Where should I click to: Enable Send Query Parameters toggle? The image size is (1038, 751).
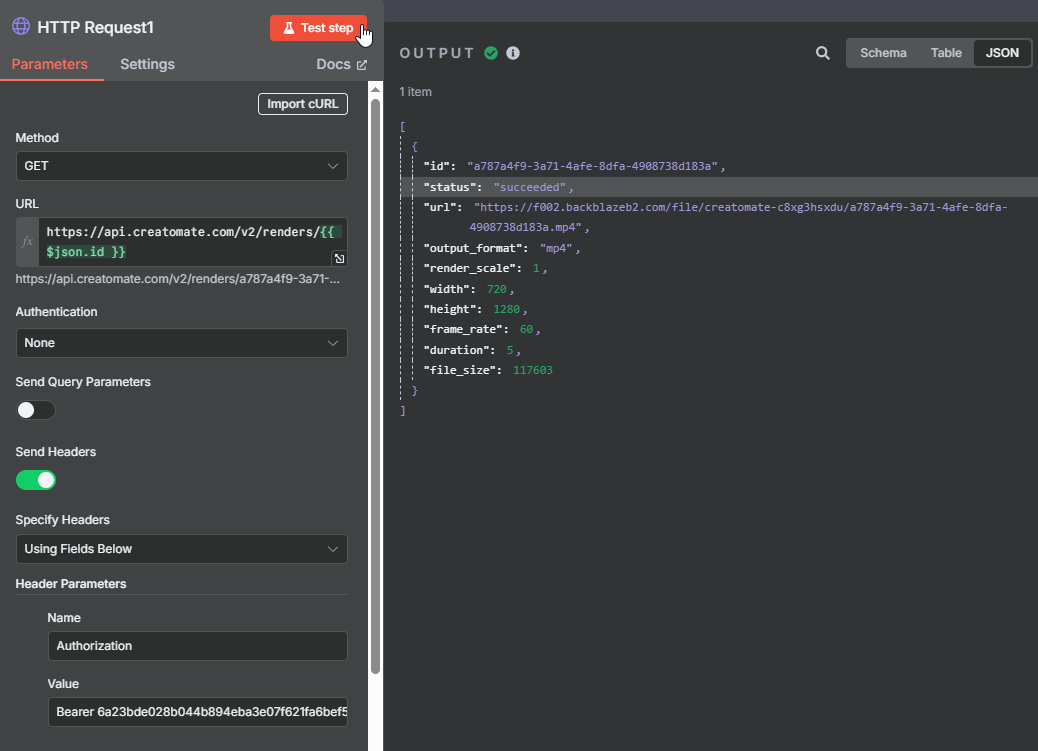tap(36, 410)
